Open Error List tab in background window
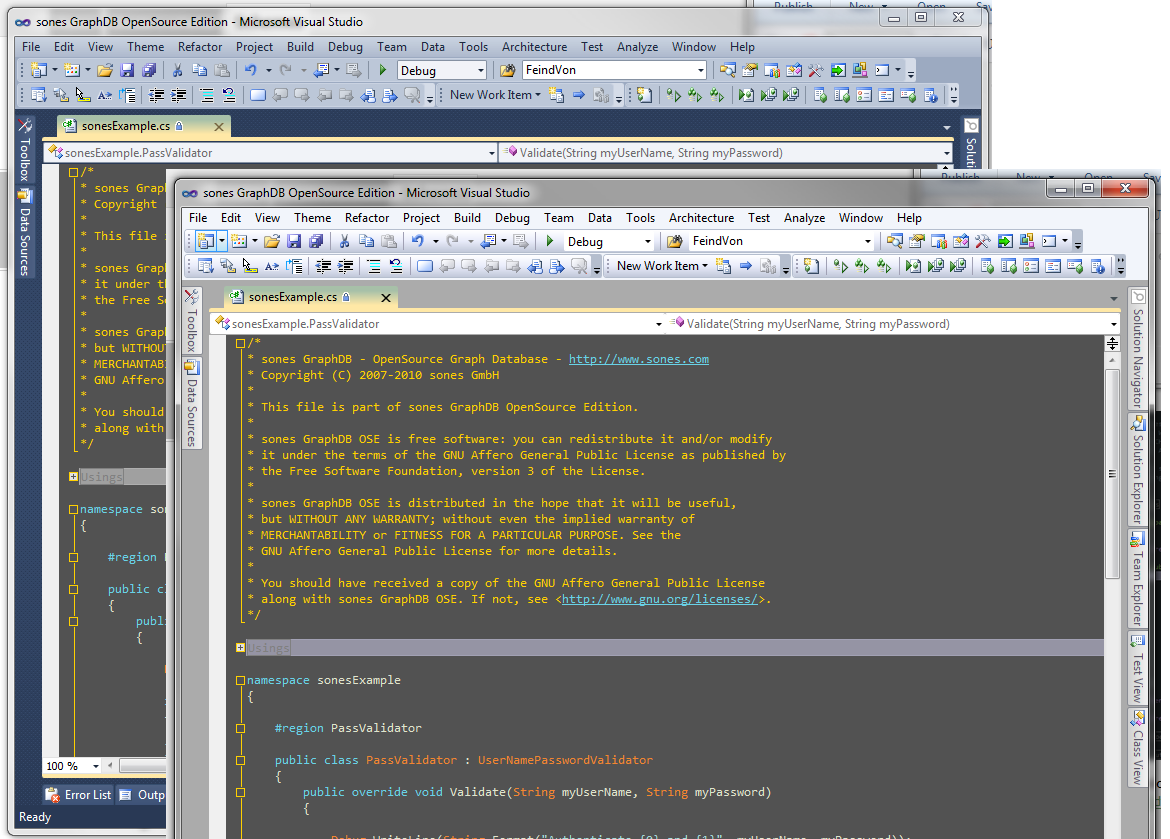 coord(78,795)
